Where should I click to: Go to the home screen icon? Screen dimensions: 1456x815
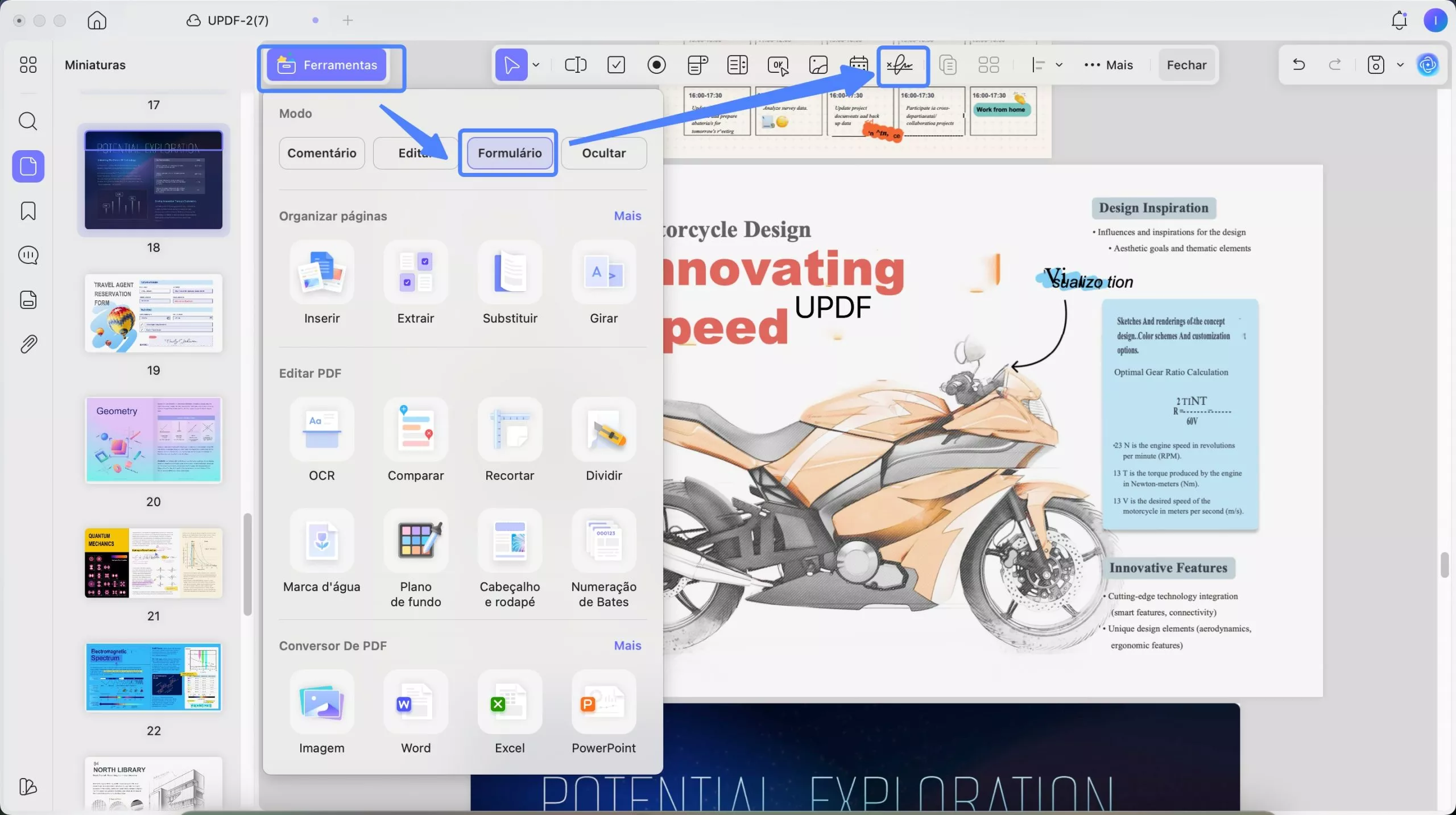97,20
